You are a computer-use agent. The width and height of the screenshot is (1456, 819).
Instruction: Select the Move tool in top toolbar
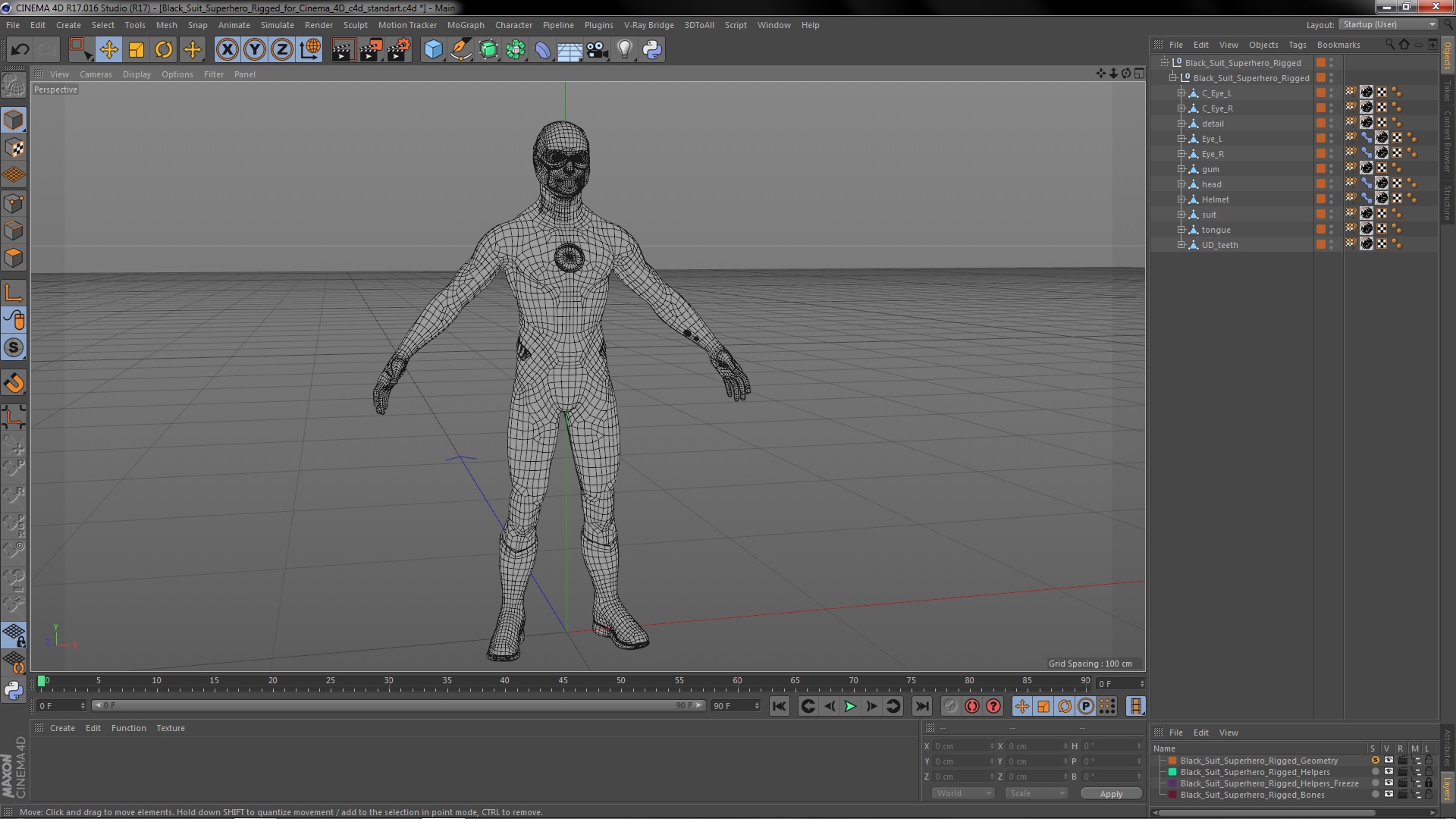pyautogui.click(x=108, y=50)
